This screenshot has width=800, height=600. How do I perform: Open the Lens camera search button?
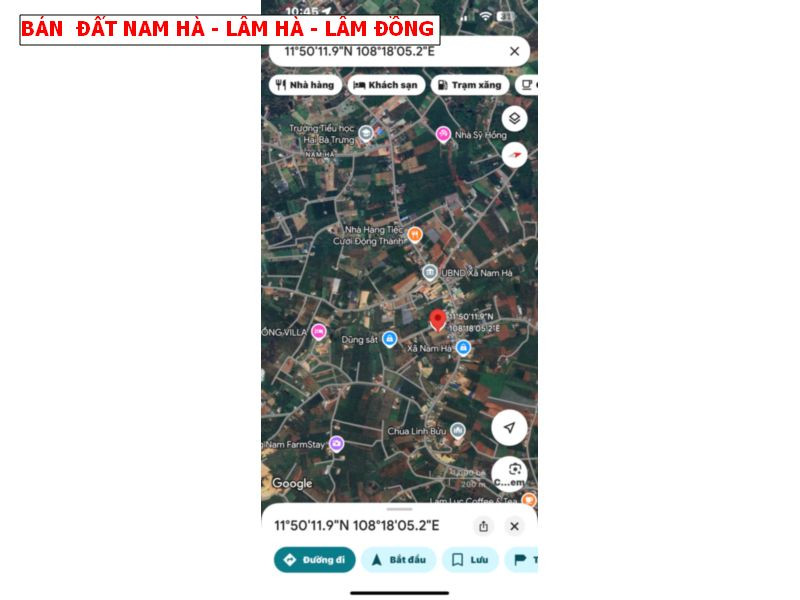pyautogui.click(x=510, y=473)
